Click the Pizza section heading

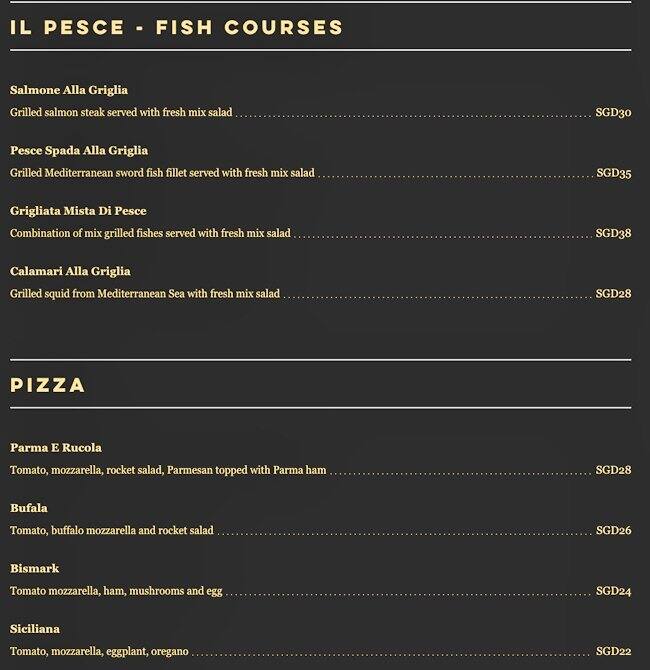coord(47,385)
